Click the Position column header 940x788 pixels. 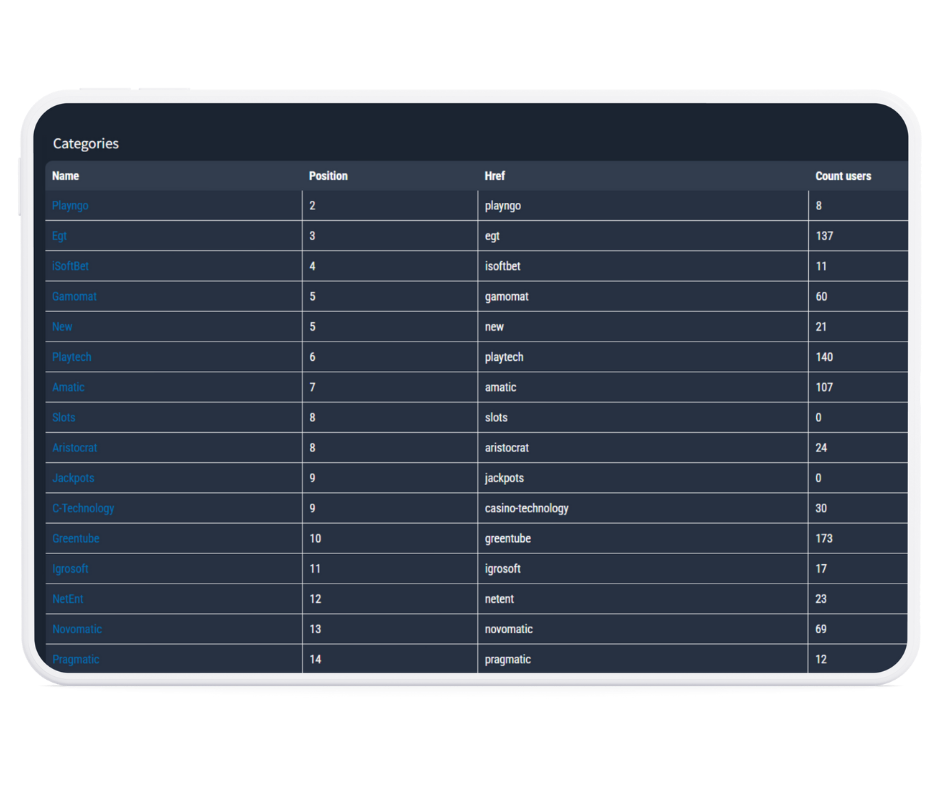(x=329, y=176)
